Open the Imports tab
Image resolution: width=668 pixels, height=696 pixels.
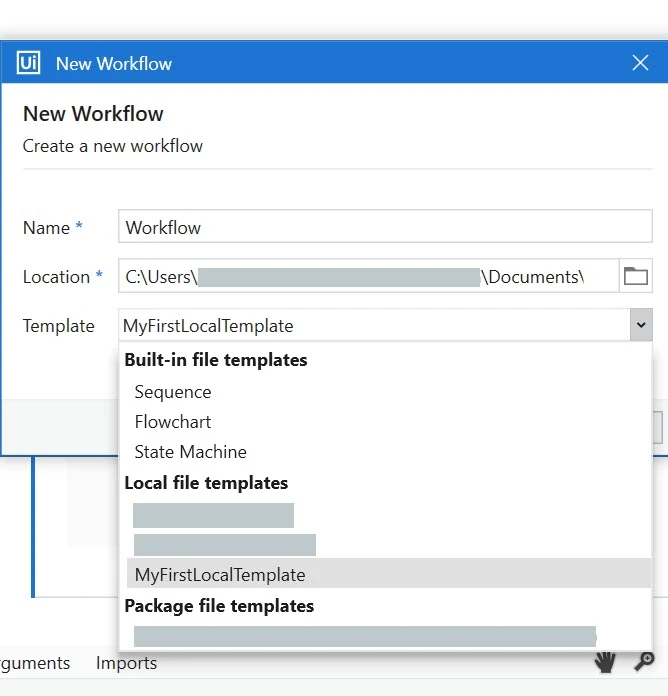click(x=126, y=663)
